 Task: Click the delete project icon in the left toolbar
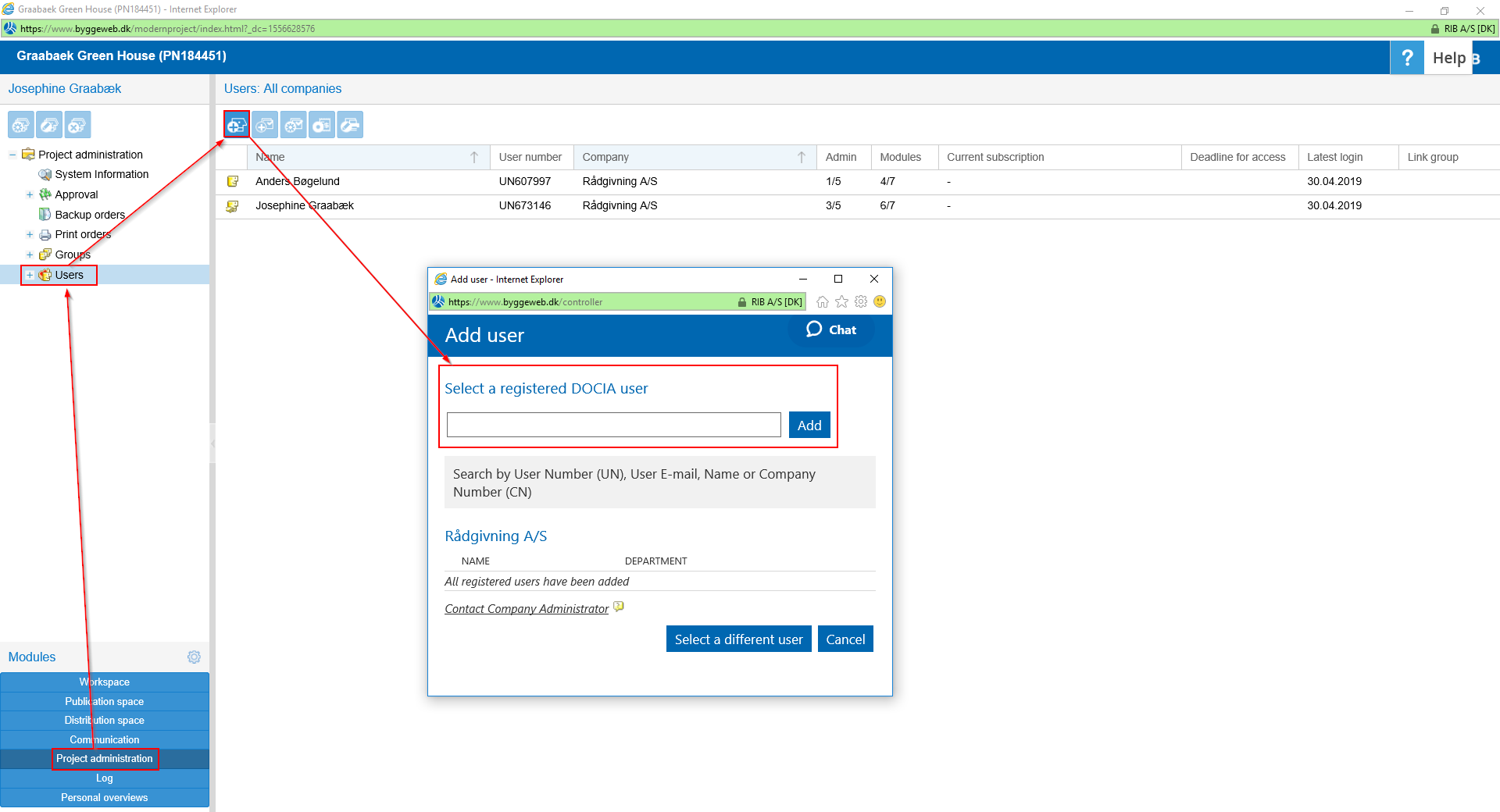[x=77, y=125]
